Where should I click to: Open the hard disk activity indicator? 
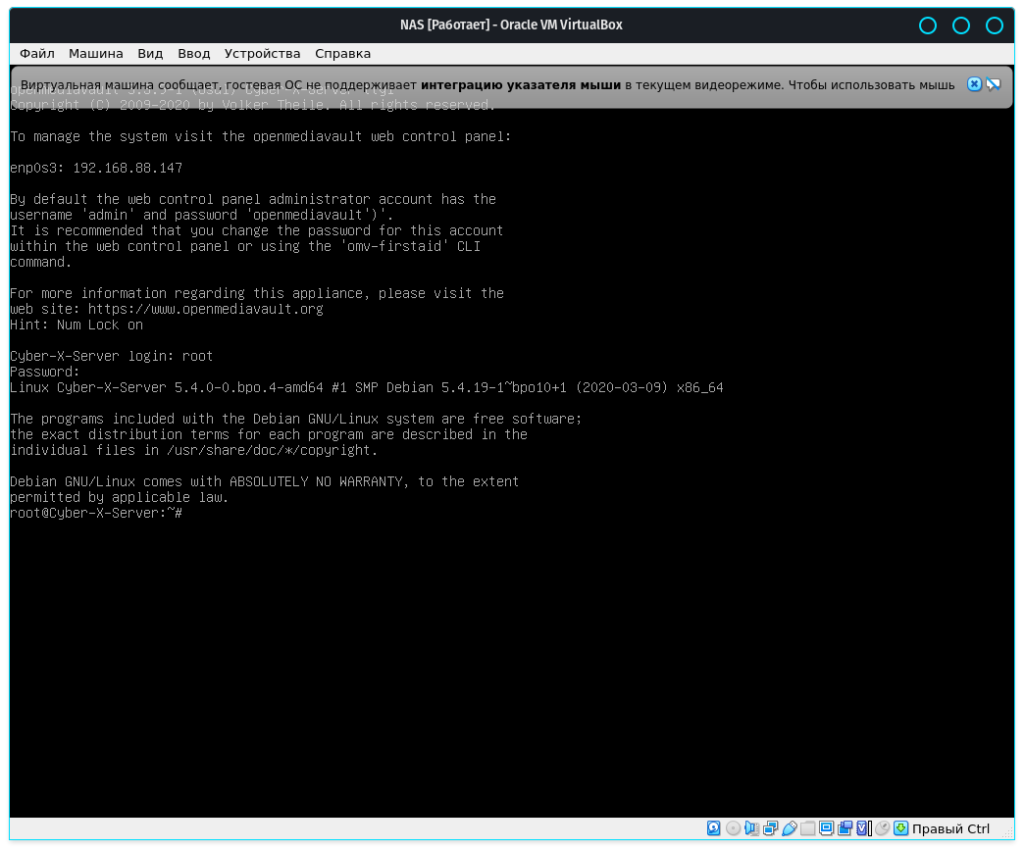click(714, 828)
